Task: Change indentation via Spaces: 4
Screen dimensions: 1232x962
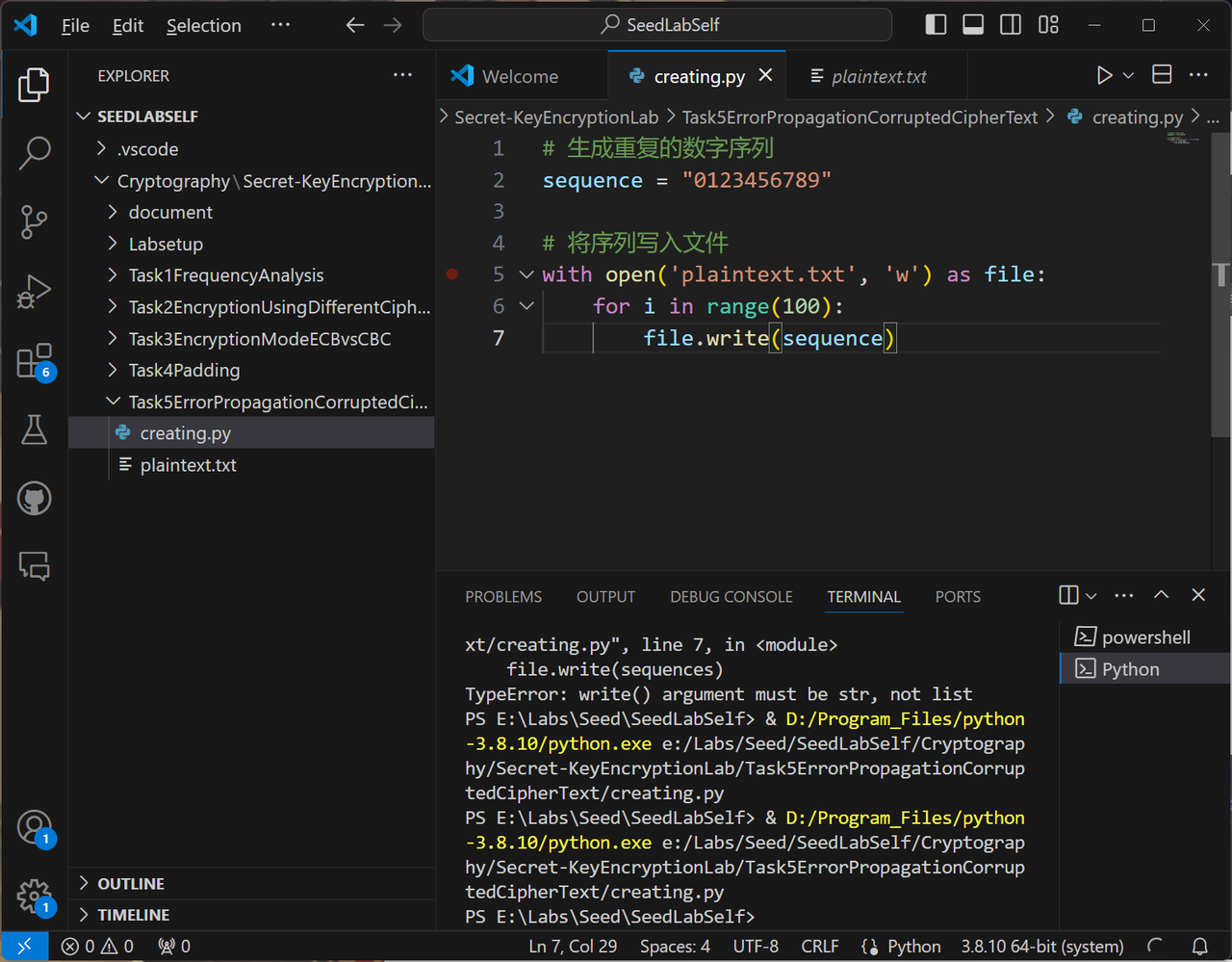Action: click(x=675, y=947)
